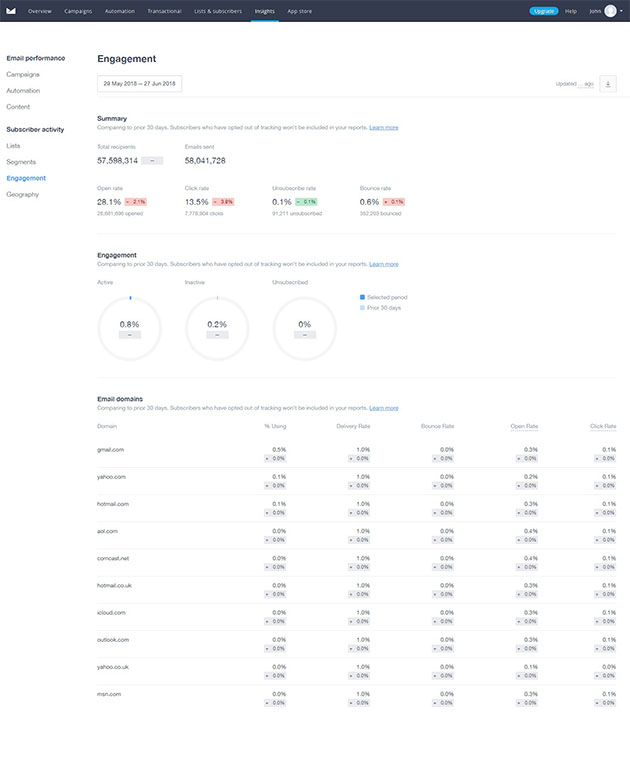Image resolution: width=630 pixels, height=760 pixels.
Task: Click Learn more in Email domains section
Action: [384, 408]
